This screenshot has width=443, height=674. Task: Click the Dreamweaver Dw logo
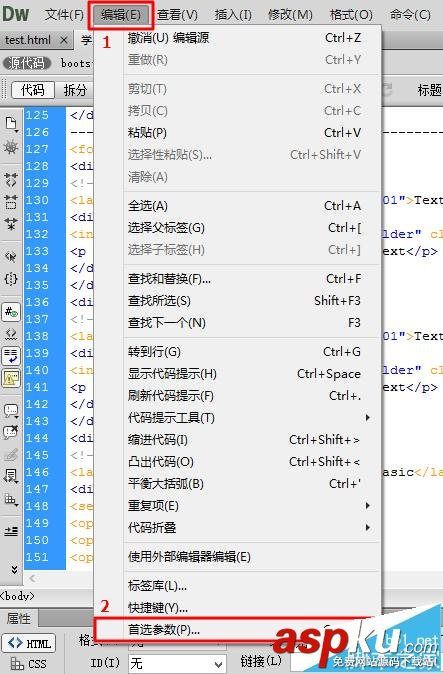pos(15,14)
